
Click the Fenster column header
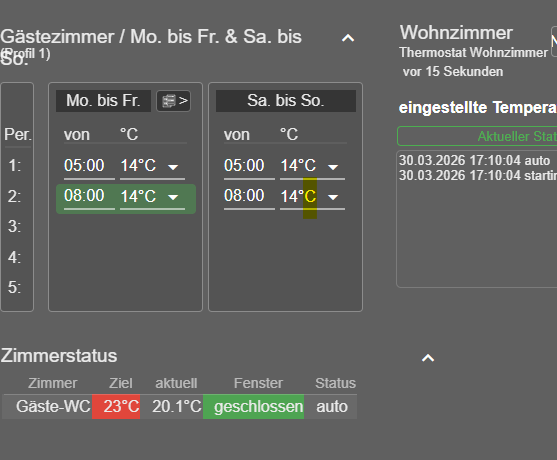click(x=258, y=383)
